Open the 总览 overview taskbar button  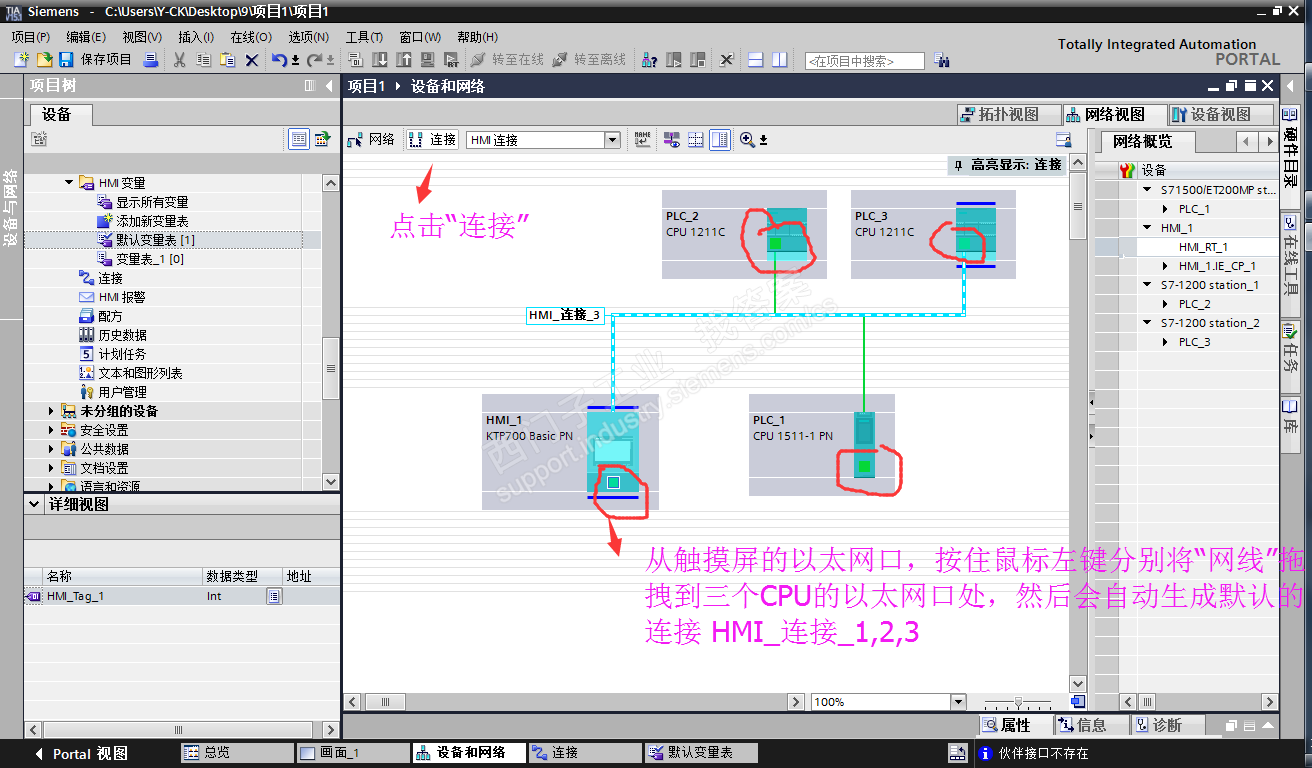[x=237, y=753]
